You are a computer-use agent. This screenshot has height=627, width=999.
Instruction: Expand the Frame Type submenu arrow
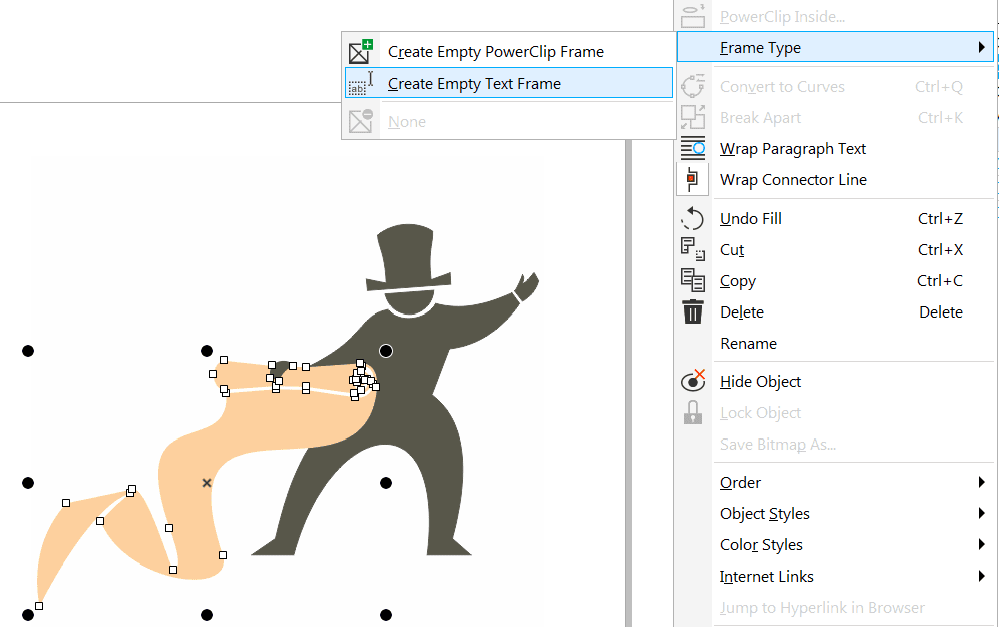pos(982,48)
